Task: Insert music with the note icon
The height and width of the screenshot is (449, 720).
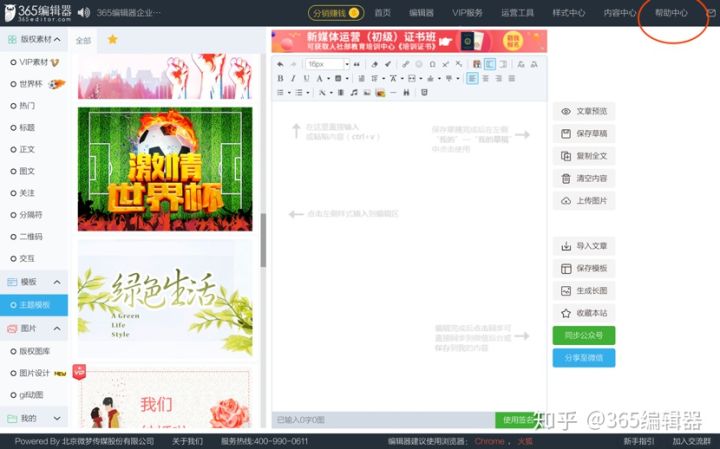Action: pos(354,93)
